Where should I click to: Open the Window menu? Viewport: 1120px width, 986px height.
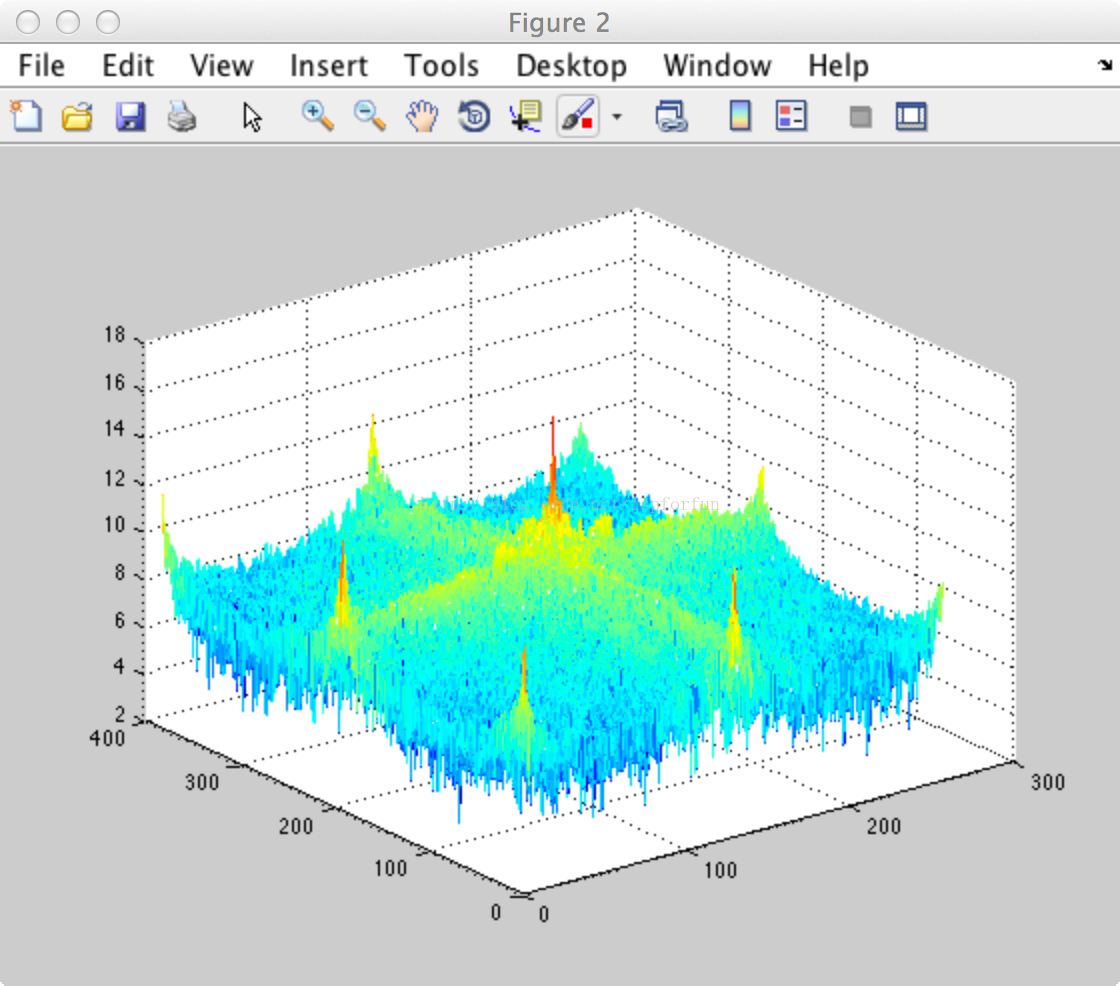(x=717, y=66)
